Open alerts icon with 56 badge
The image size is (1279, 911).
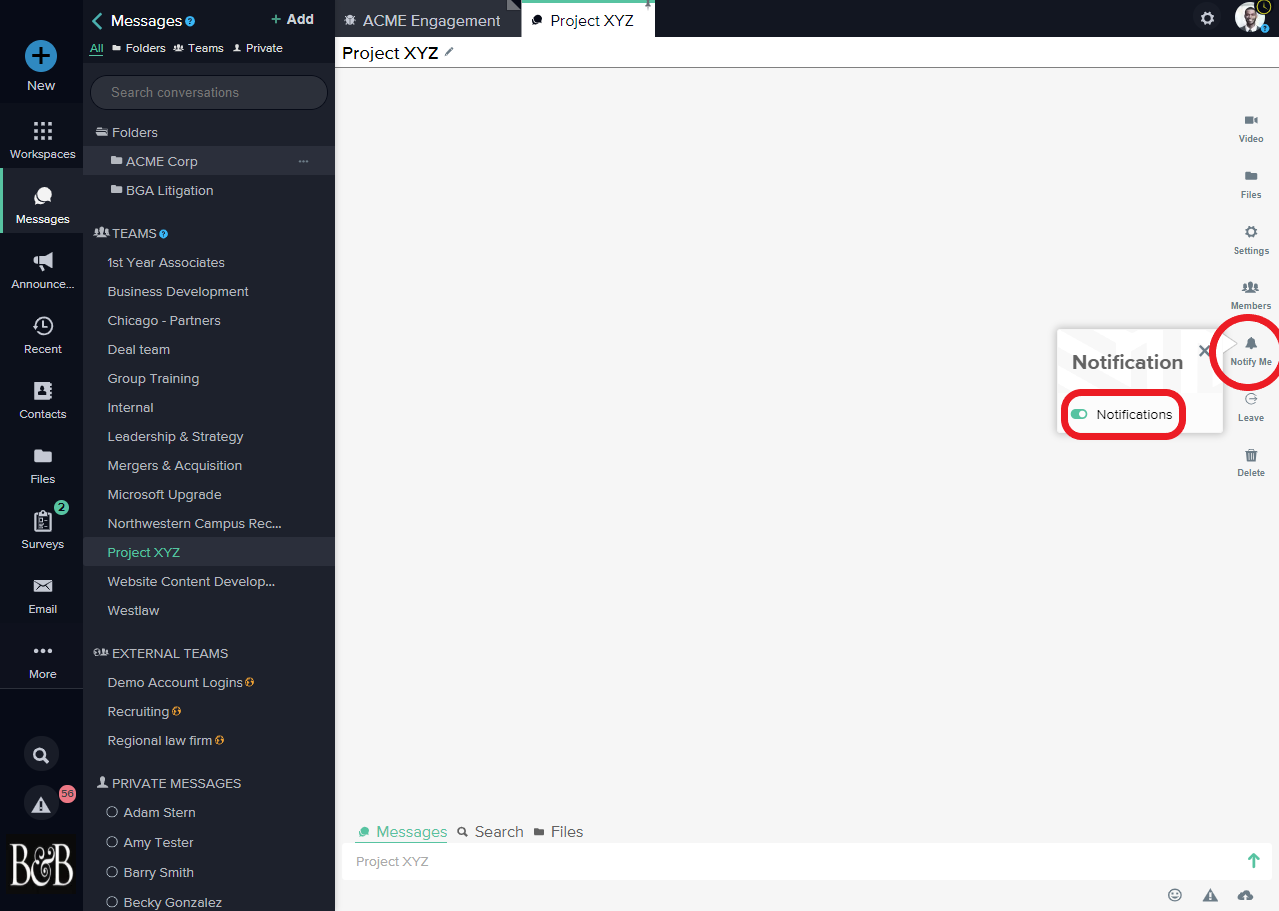click(x=41, y=804)
